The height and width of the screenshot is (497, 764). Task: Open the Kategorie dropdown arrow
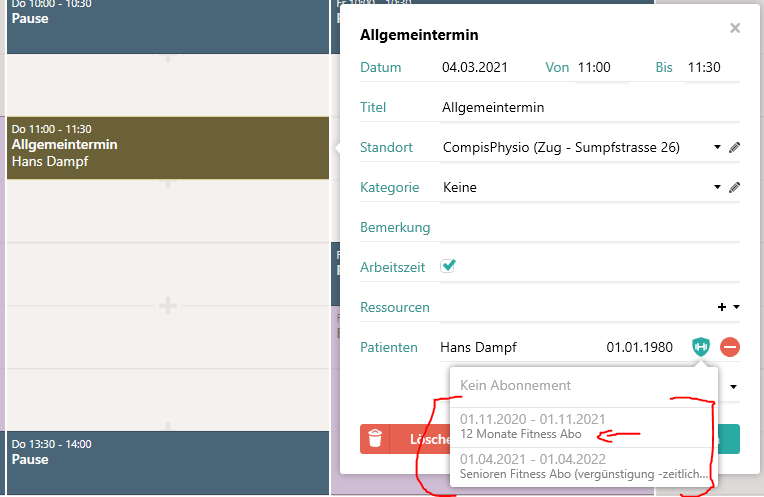717,187
